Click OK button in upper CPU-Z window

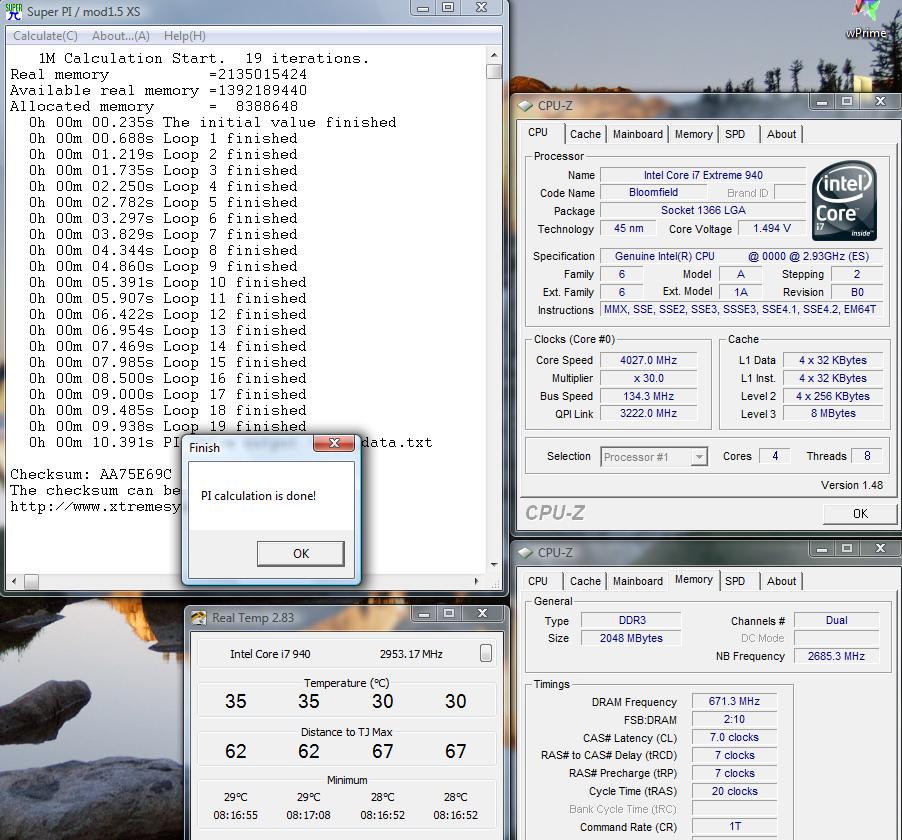860,514
